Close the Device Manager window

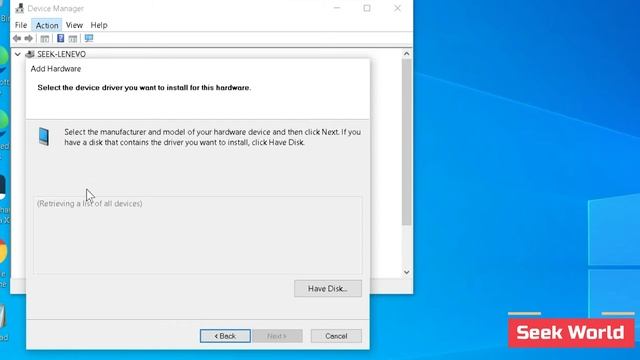pyautogui.click(x=397, y=8)
